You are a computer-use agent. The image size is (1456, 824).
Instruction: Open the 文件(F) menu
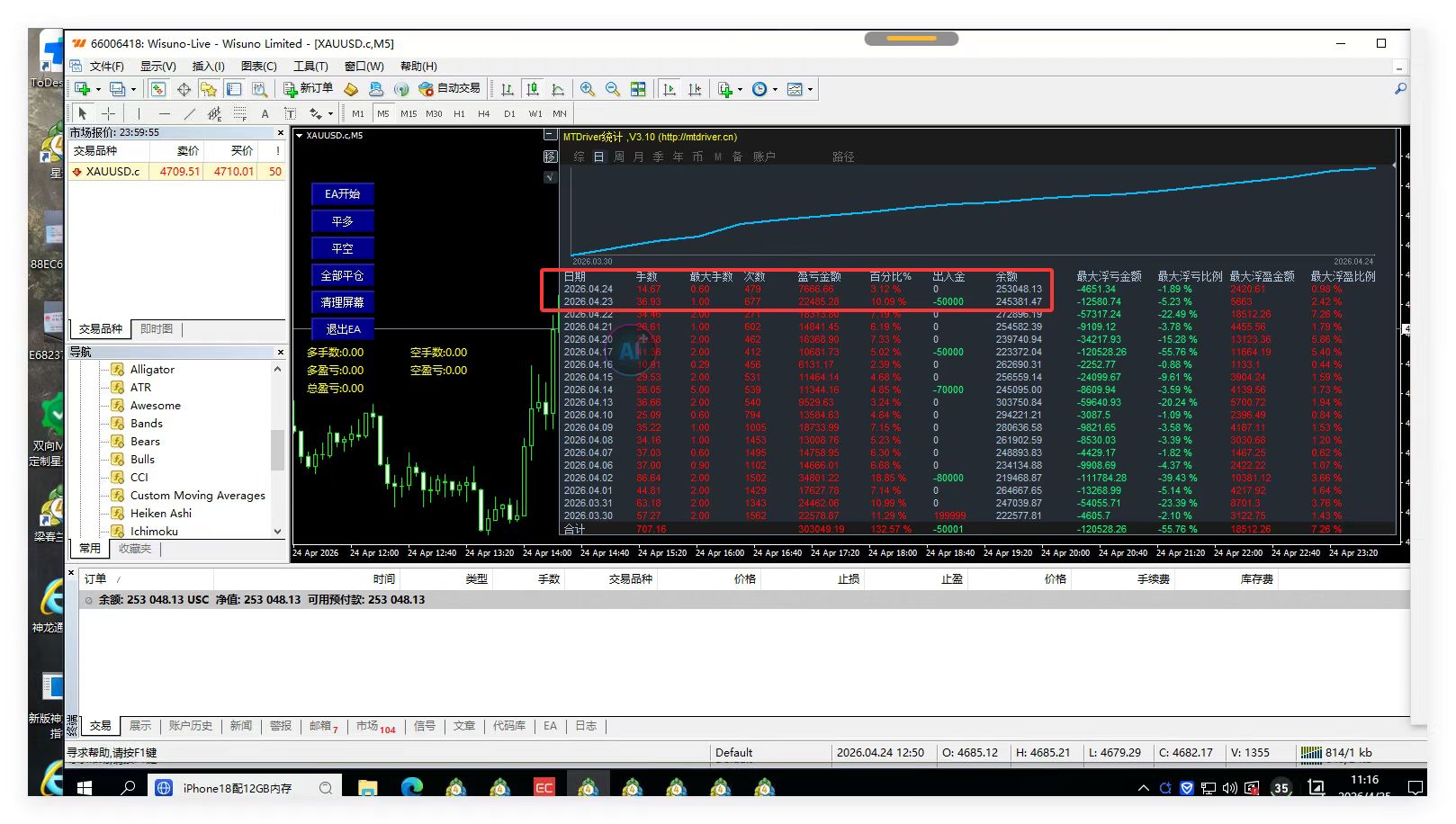106,67
